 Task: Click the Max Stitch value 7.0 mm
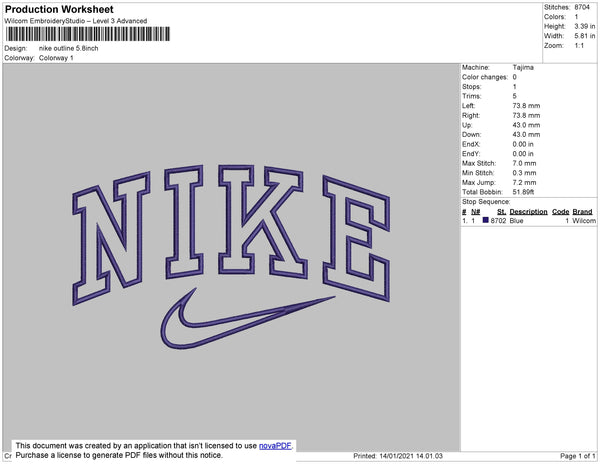[525, 163]
